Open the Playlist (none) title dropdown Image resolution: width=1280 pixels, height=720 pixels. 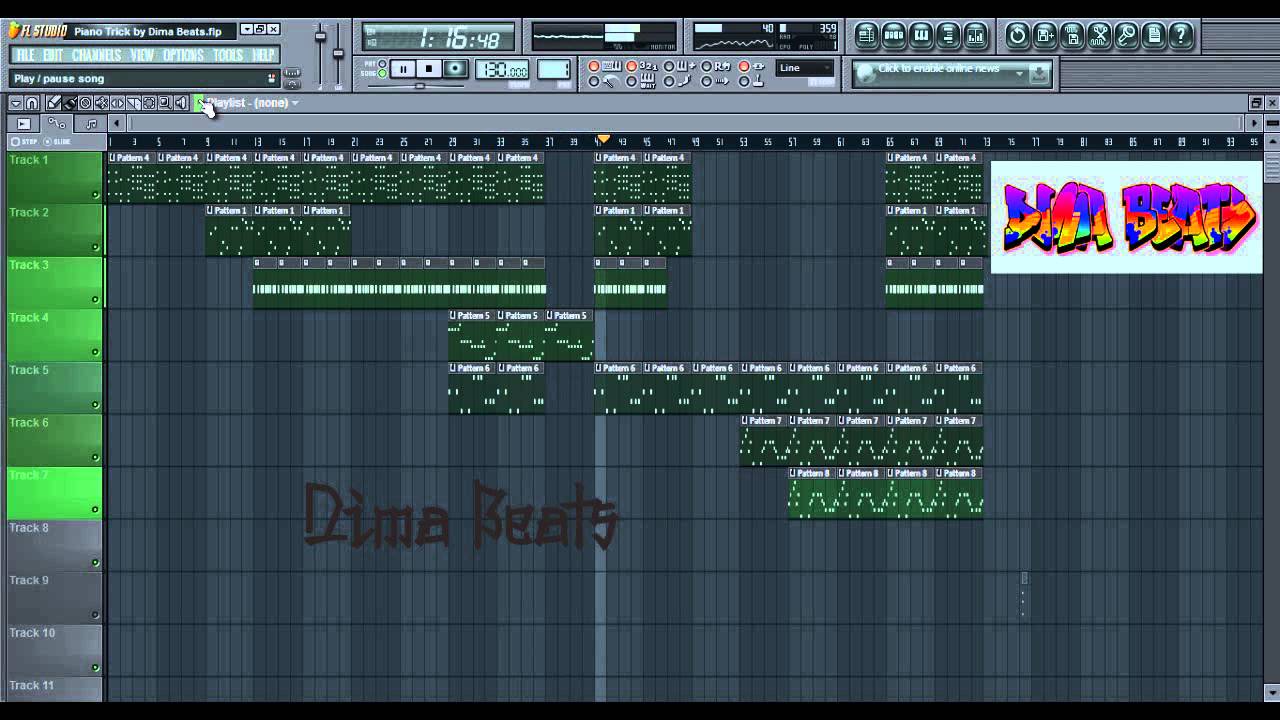click(253, 103)
